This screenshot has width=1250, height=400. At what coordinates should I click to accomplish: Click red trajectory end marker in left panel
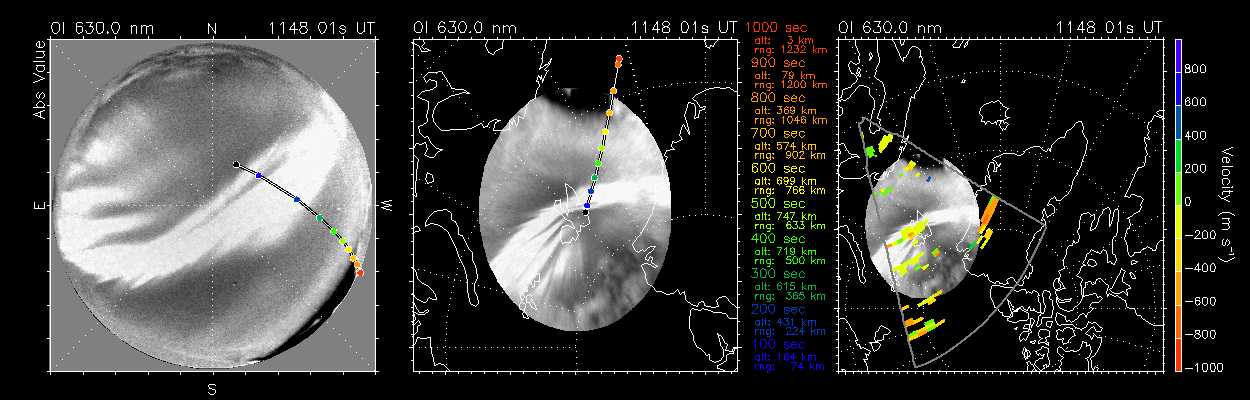point(360,272)
